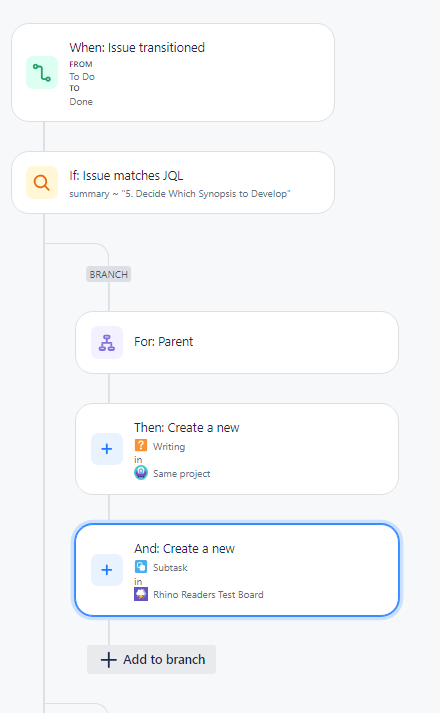Select the And: Create a new Subtask action

click(237, 570)
